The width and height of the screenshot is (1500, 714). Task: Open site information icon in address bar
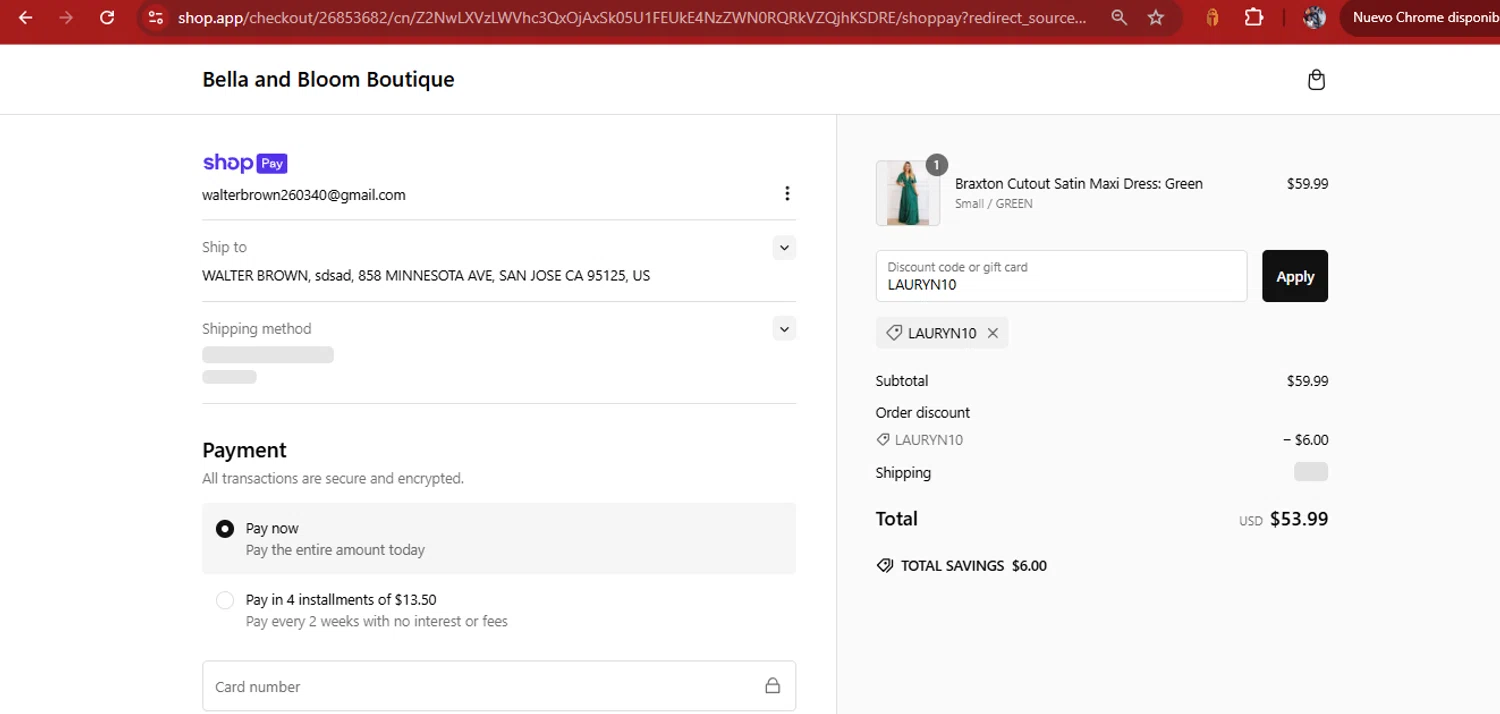[x=154, y=17]
